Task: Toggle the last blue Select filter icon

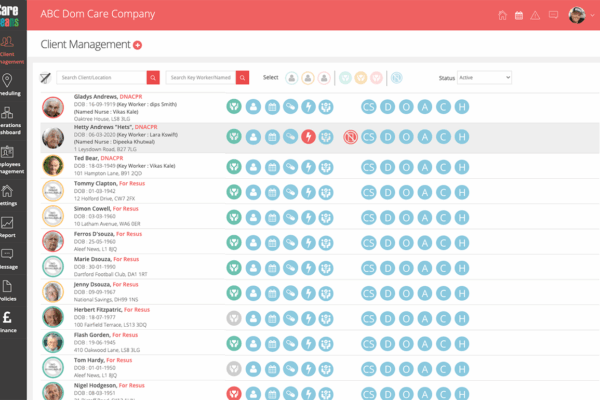Action: (395, 77)
